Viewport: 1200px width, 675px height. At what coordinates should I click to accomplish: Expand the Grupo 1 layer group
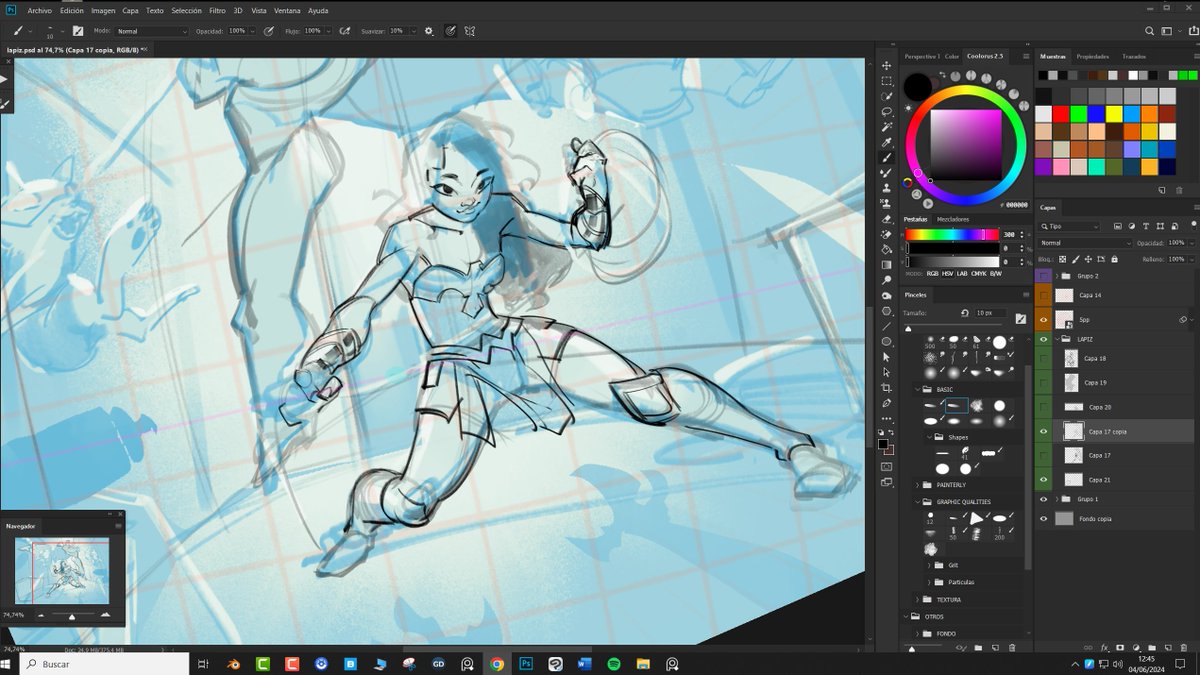coord(1057,499)
